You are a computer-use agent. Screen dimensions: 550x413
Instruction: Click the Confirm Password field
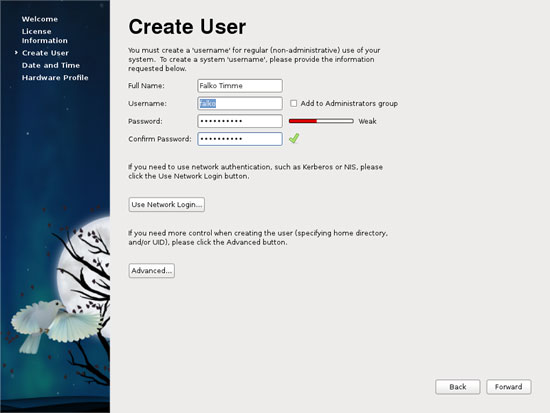(x=240, y=139)
